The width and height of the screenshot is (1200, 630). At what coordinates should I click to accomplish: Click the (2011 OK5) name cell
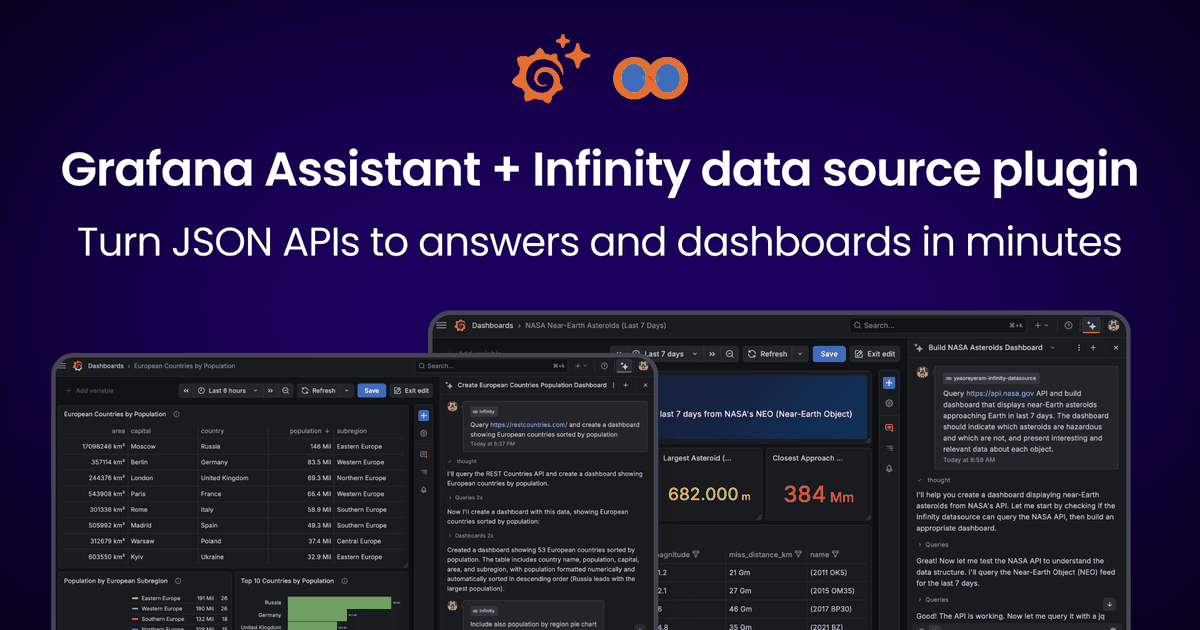[x=828, y=572]
